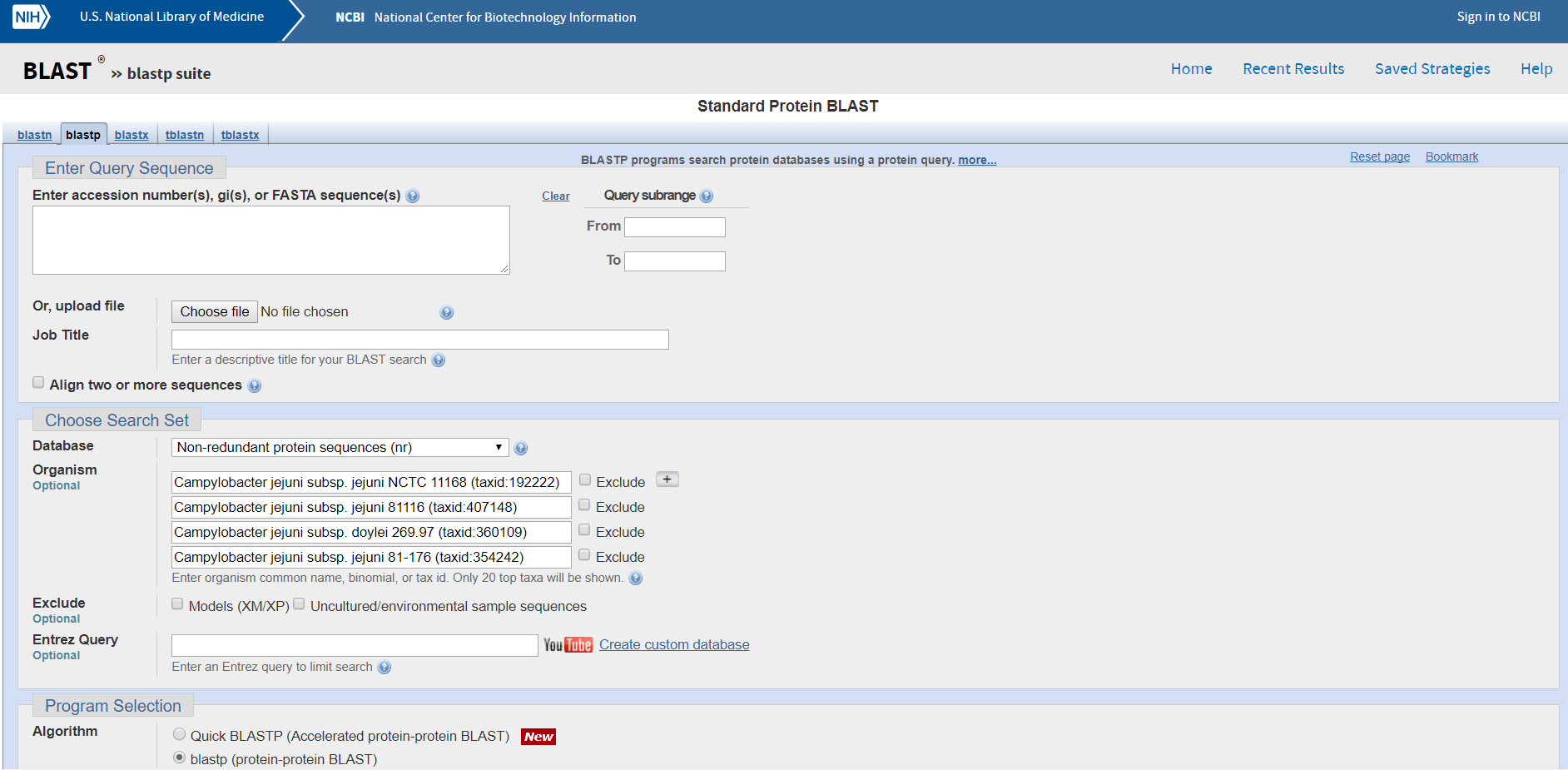The width and height of the screenshot is (1568, 770).
Task: Add another organism with plus button
Action: click(x=667, y=479)
